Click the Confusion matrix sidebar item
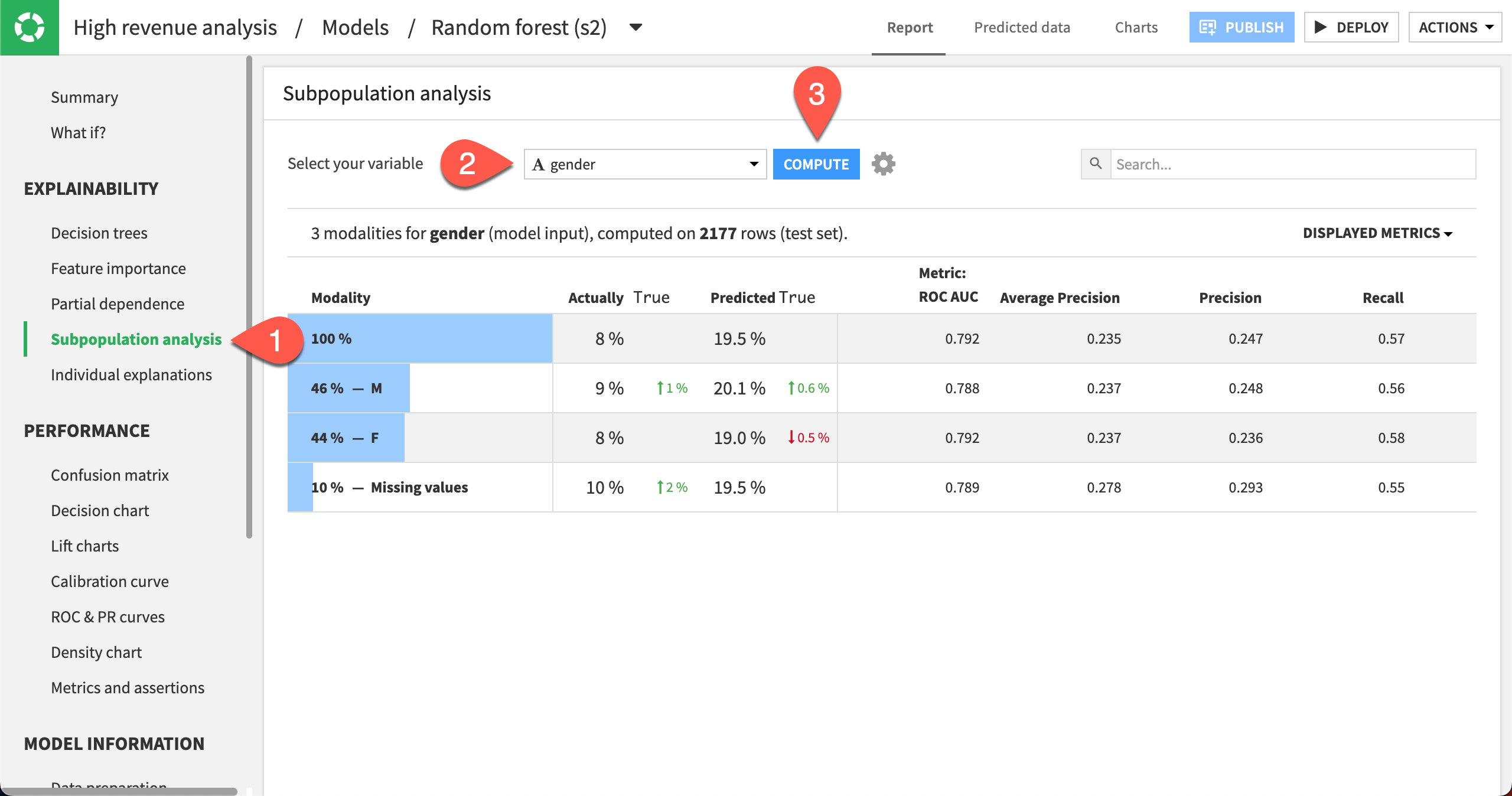1512x796 pixels. [x=109, y=475]
